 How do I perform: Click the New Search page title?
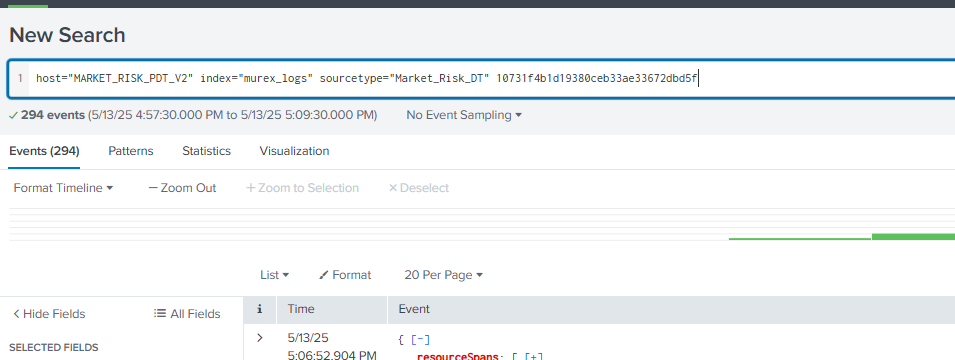click(x=67, y=35)
